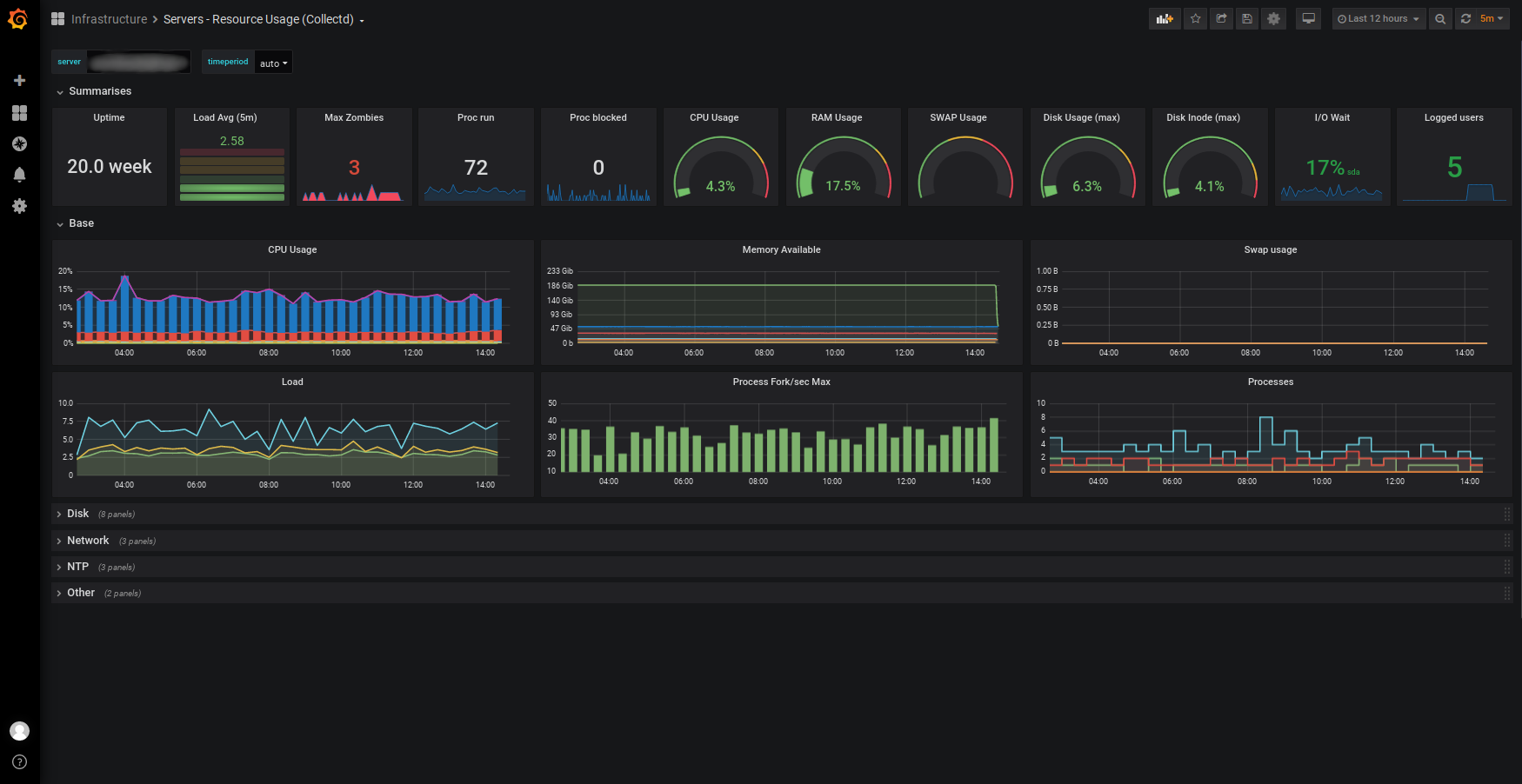Open the Alerting bell icon

[19, 175]
